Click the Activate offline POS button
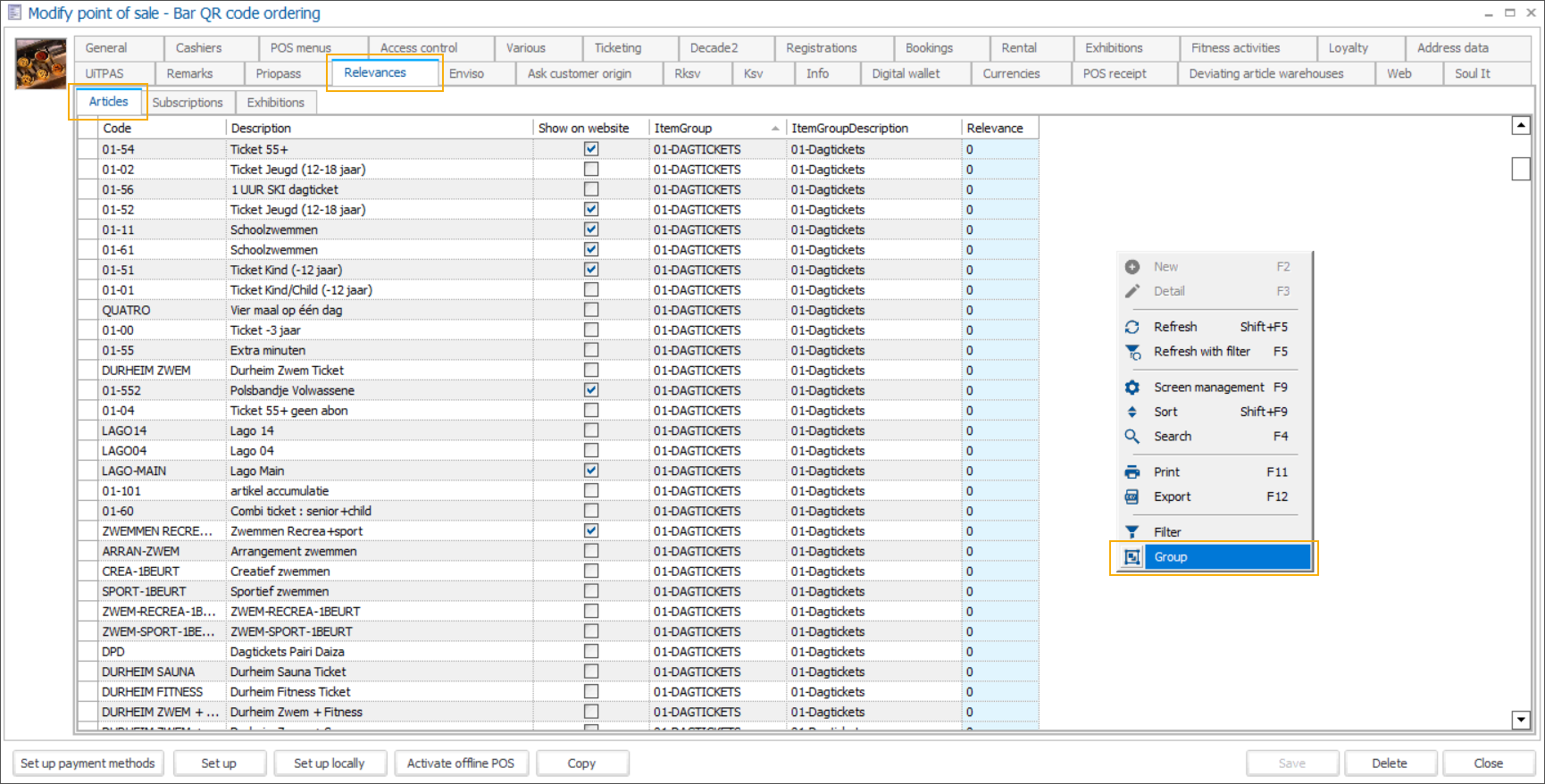Viewport: 1545px width, 784px height. point(461,763)
